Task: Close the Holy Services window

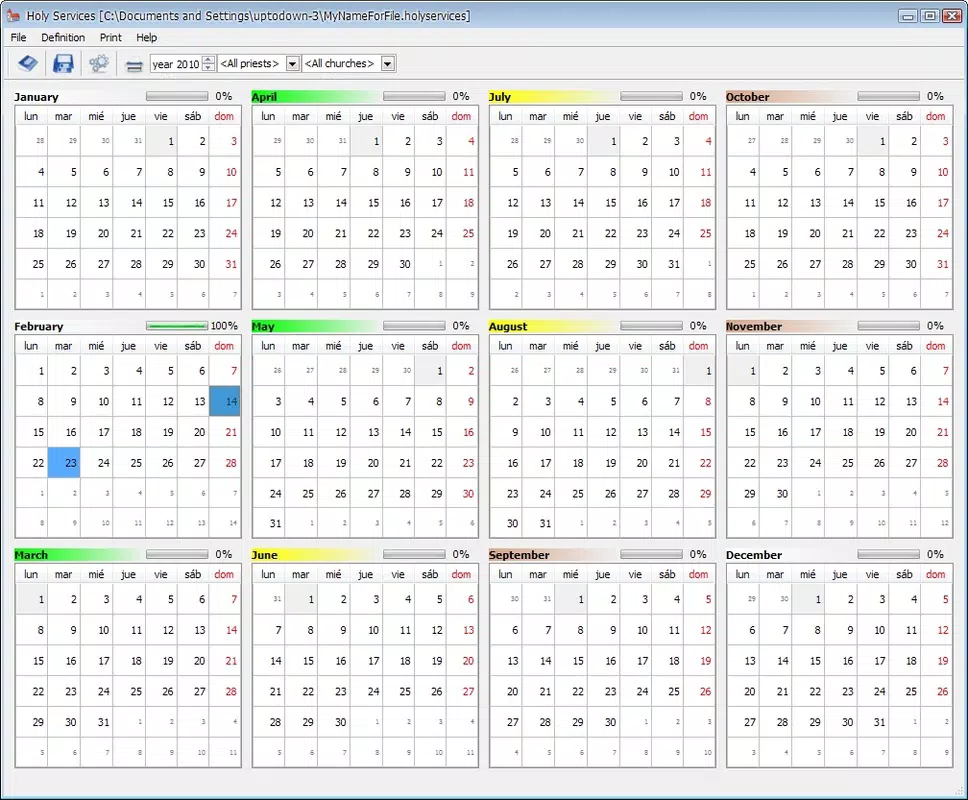Action: [x=951, y=16]
